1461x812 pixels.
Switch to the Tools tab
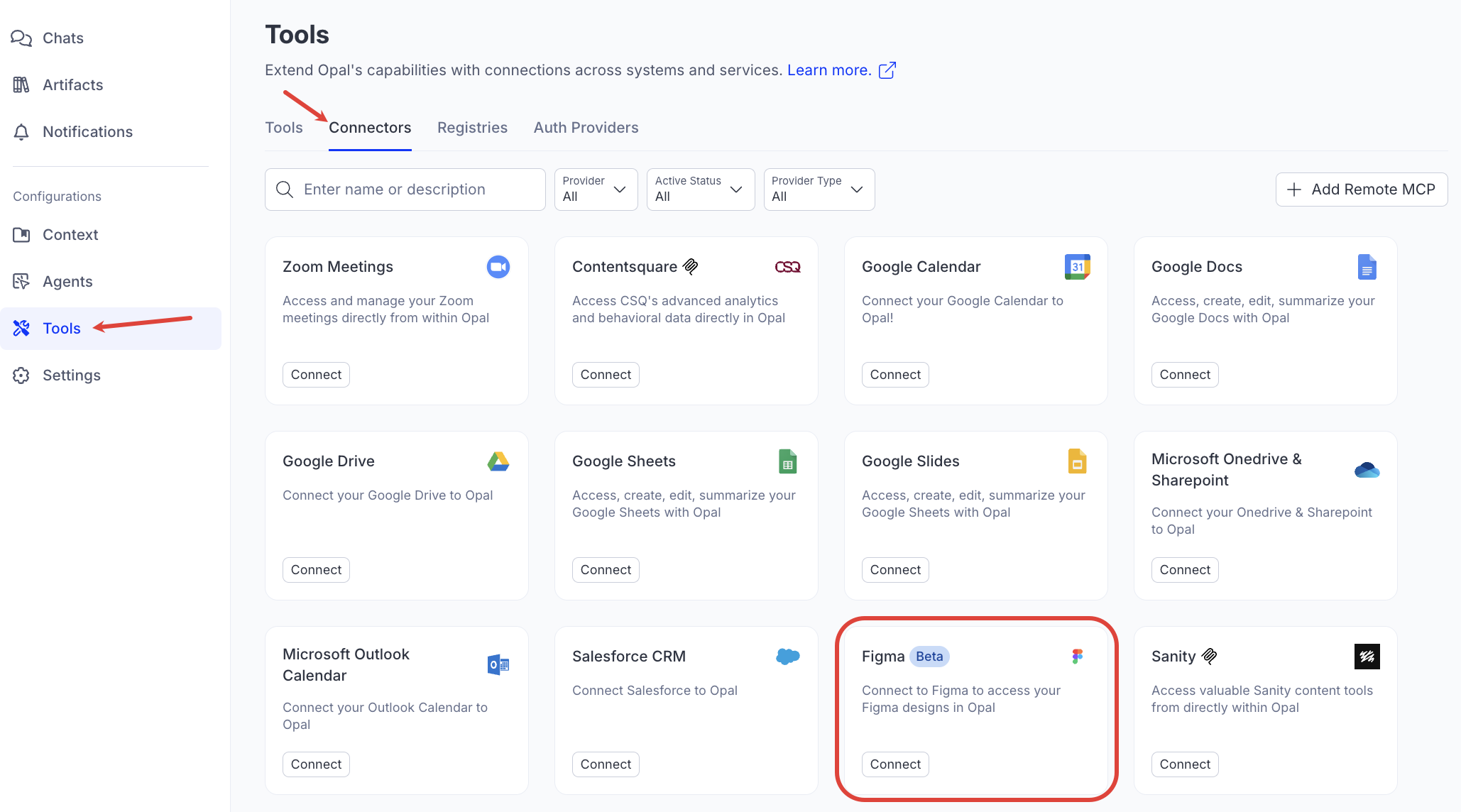coord(284,128)
